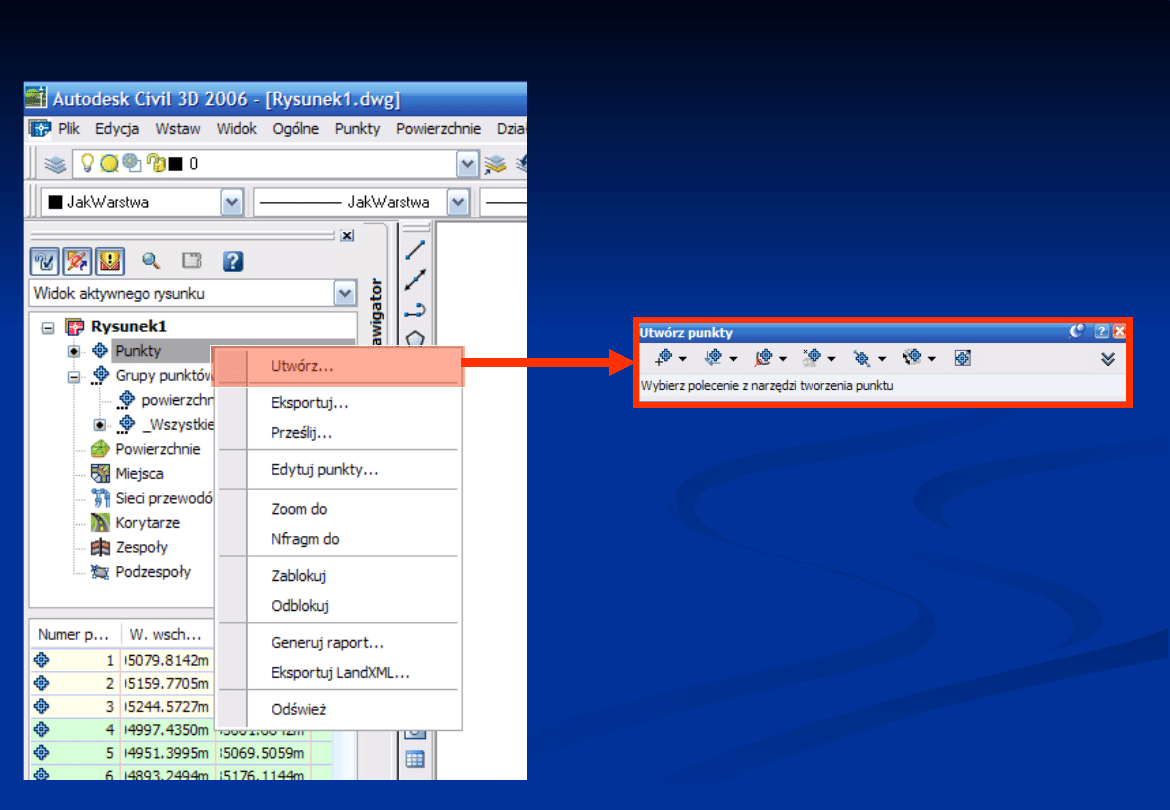This screenshot has width=1170, height=810.
Task: Click the Punkty node icon
Action: point(100,350)
